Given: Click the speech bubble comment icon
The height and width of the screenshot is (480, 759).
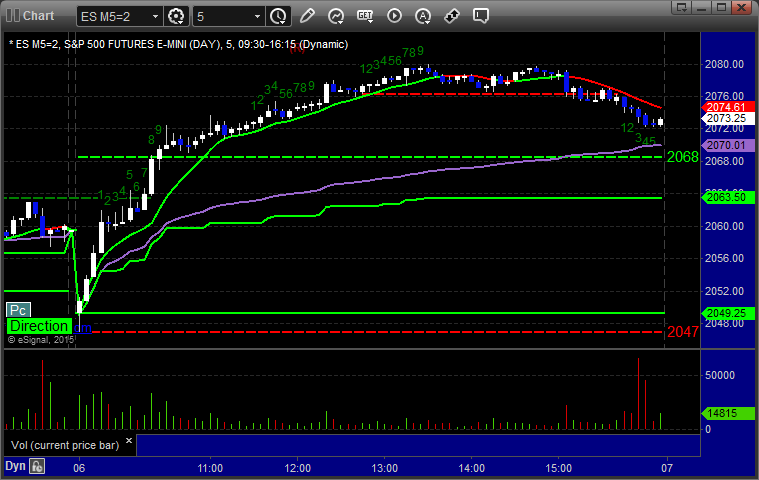Looking at the screenshot, I should [481, 16].
